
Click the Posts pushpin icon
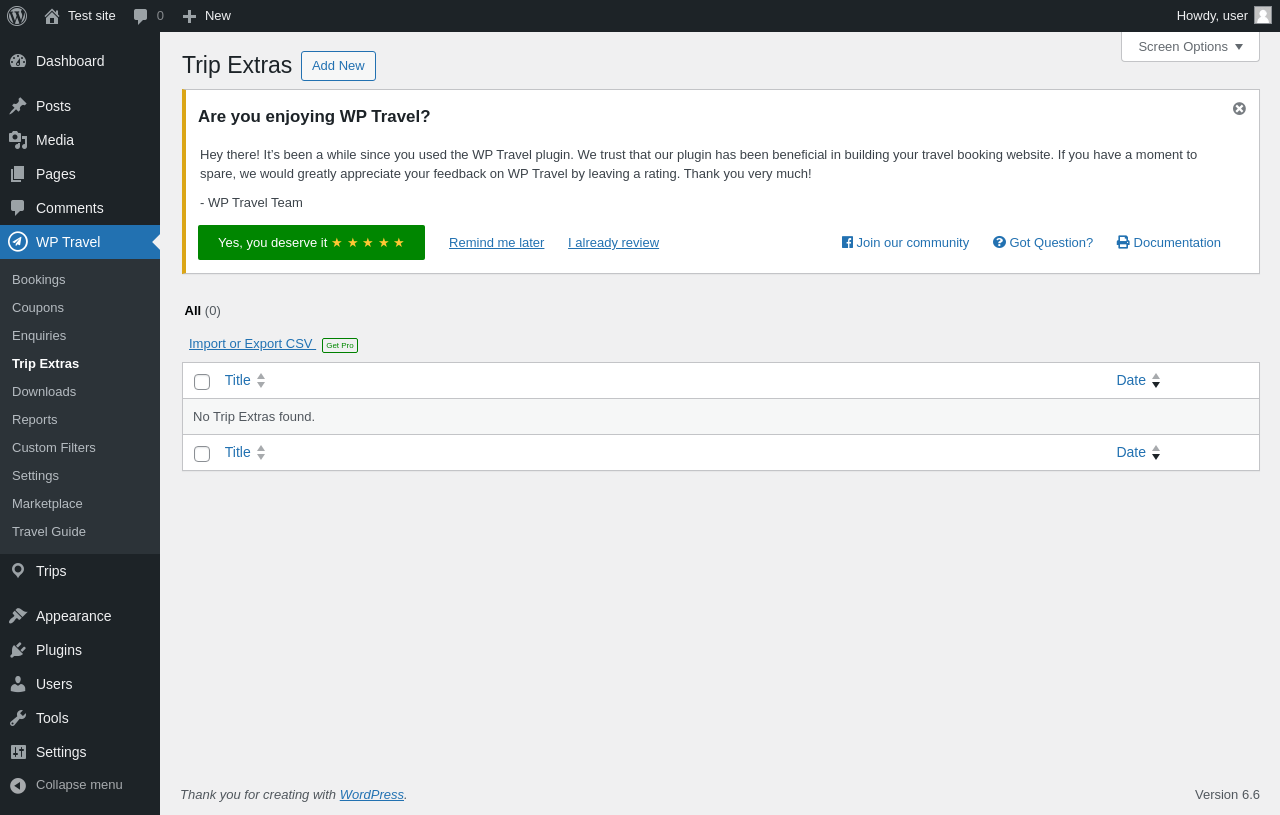coord(18,106)
